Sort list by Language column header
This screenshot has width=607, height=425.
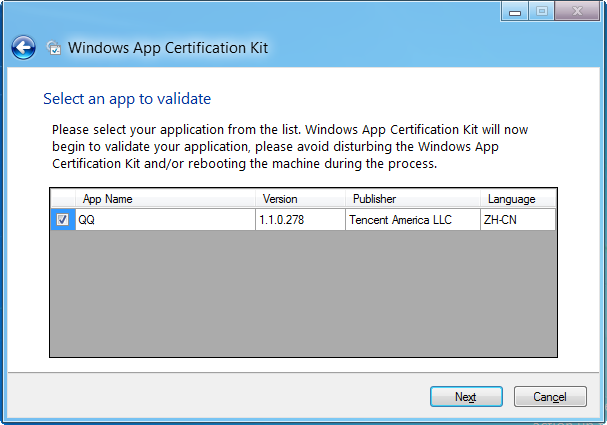(x=518, y=199)
